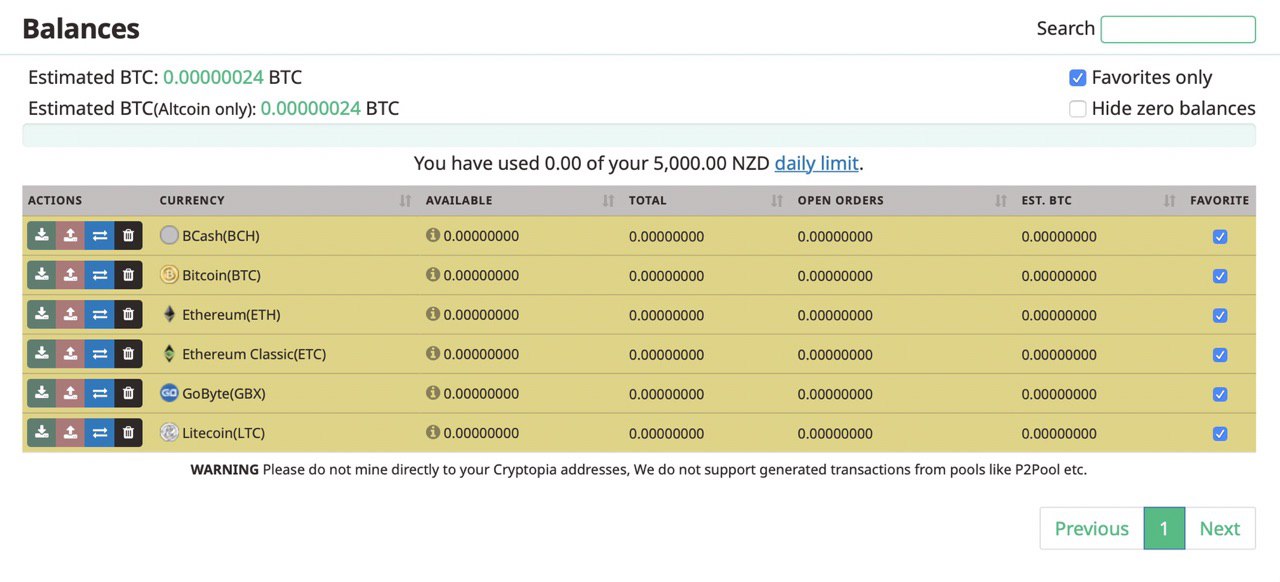The width and height of the screenshot is (1280, 582).
Task: Click GoByte(GBX) deposit icon
Action: click(x=41, y=394)
